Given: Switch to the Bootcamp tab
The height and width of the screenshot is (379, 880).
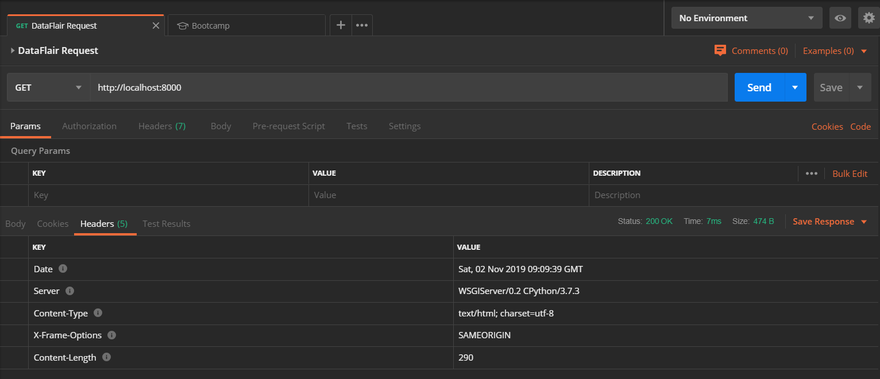Looking at the screenshot, I should (x=246, y=26).
